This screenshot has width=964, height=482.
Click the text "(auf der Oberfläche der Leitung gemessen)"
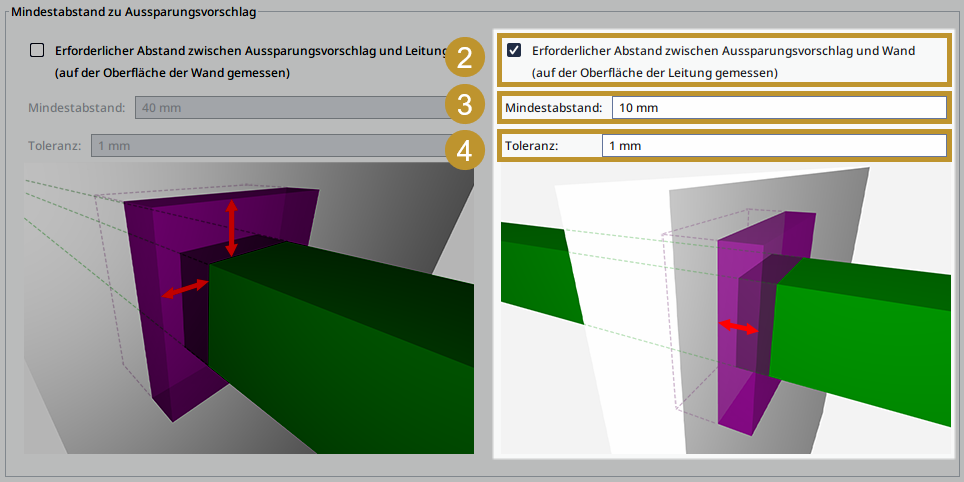655,73
